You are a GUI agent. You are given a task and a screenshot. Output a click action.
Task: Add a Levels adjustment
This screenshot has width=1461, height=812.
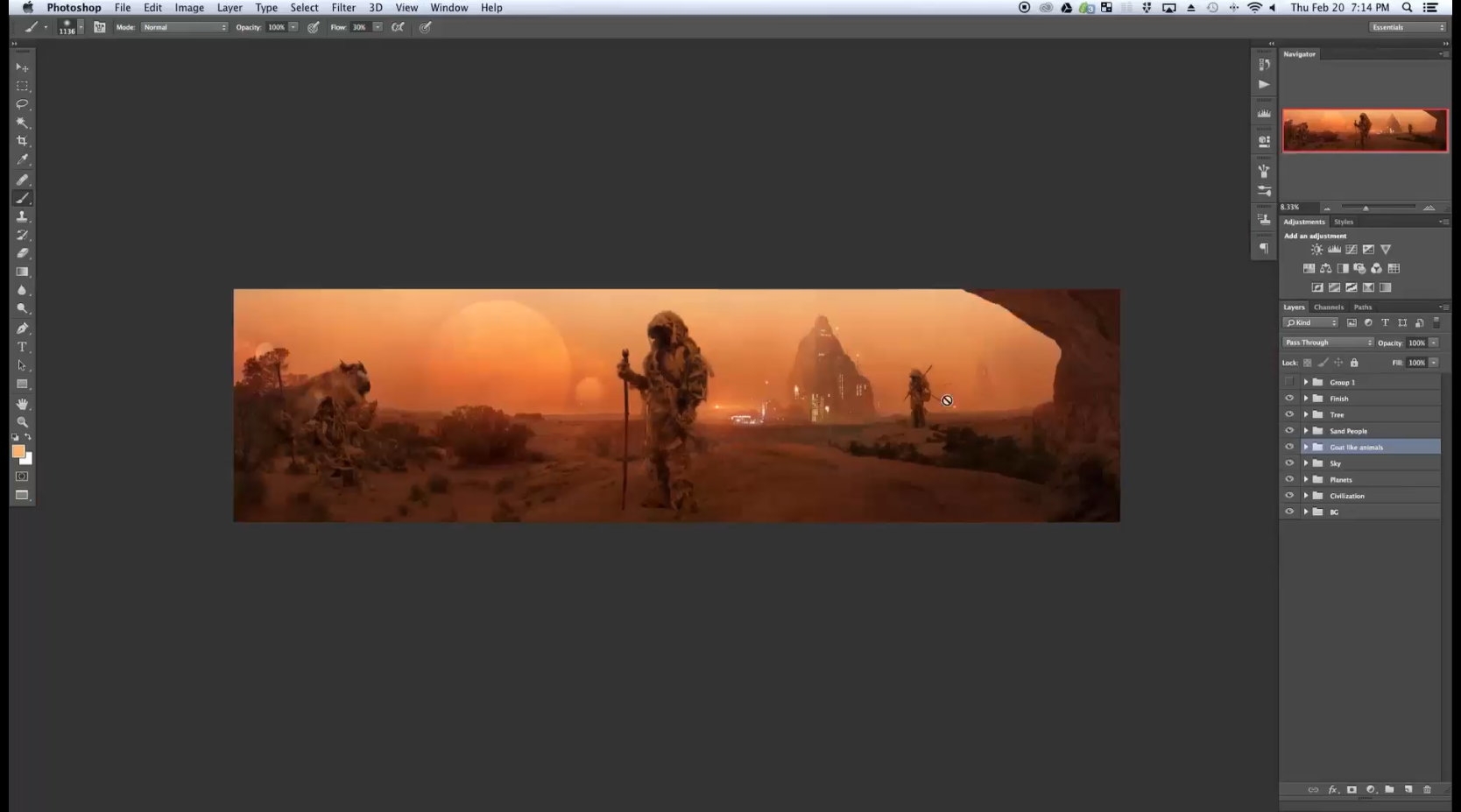[1334, 250]
